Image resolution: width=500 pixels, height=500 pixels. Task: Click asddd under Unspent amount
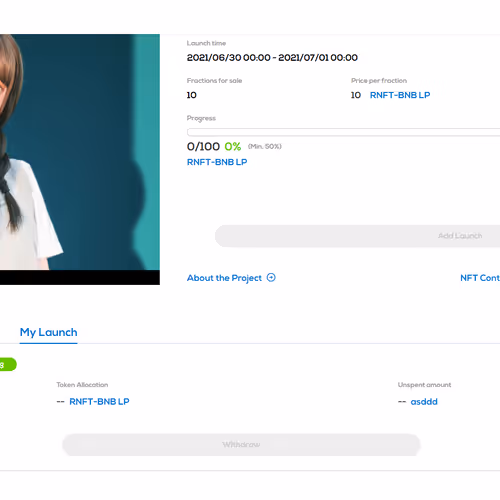424,402
